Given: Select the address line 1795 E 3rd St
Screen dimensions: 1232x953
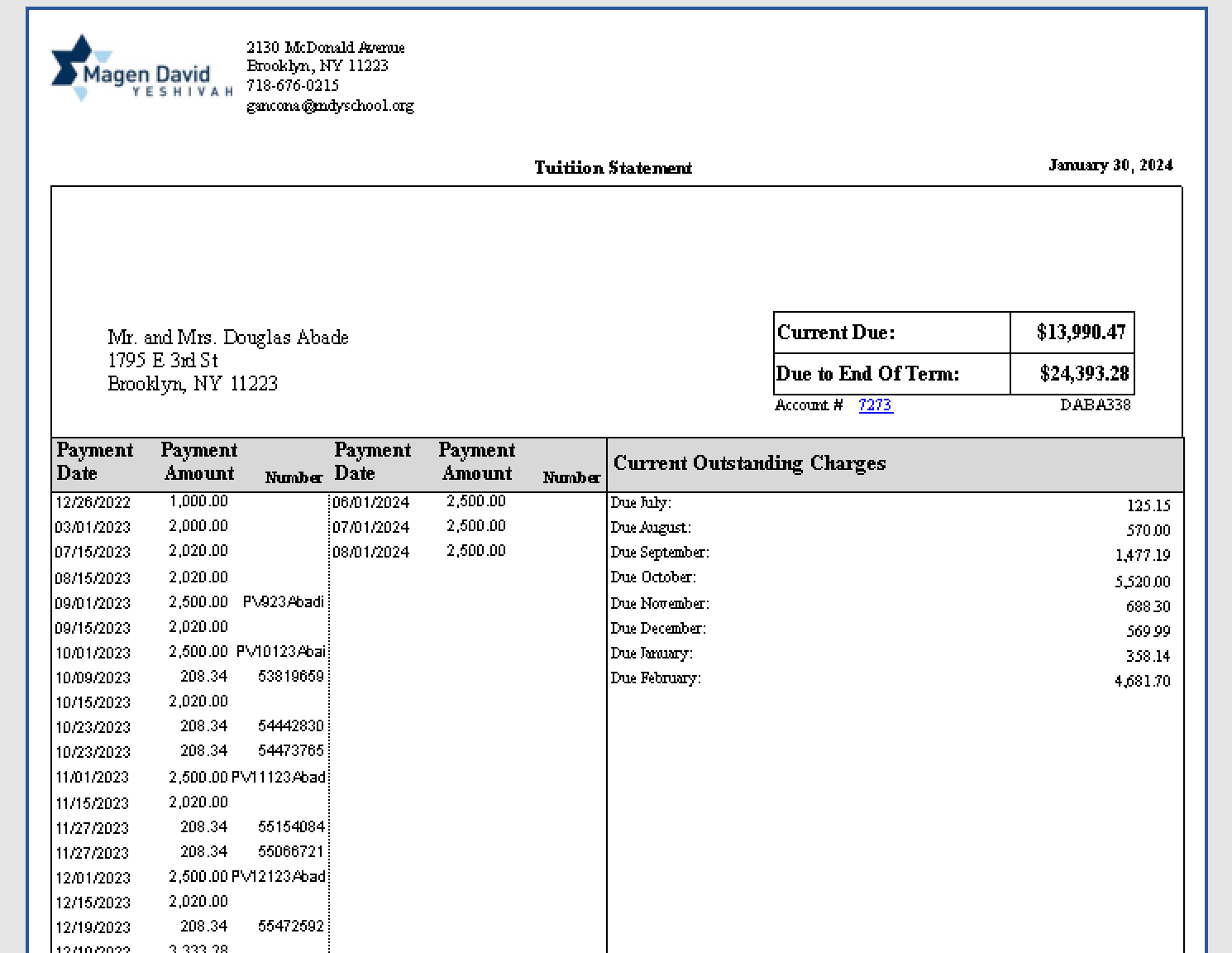Looking at the screenshot, I should [x=163, y=361].
